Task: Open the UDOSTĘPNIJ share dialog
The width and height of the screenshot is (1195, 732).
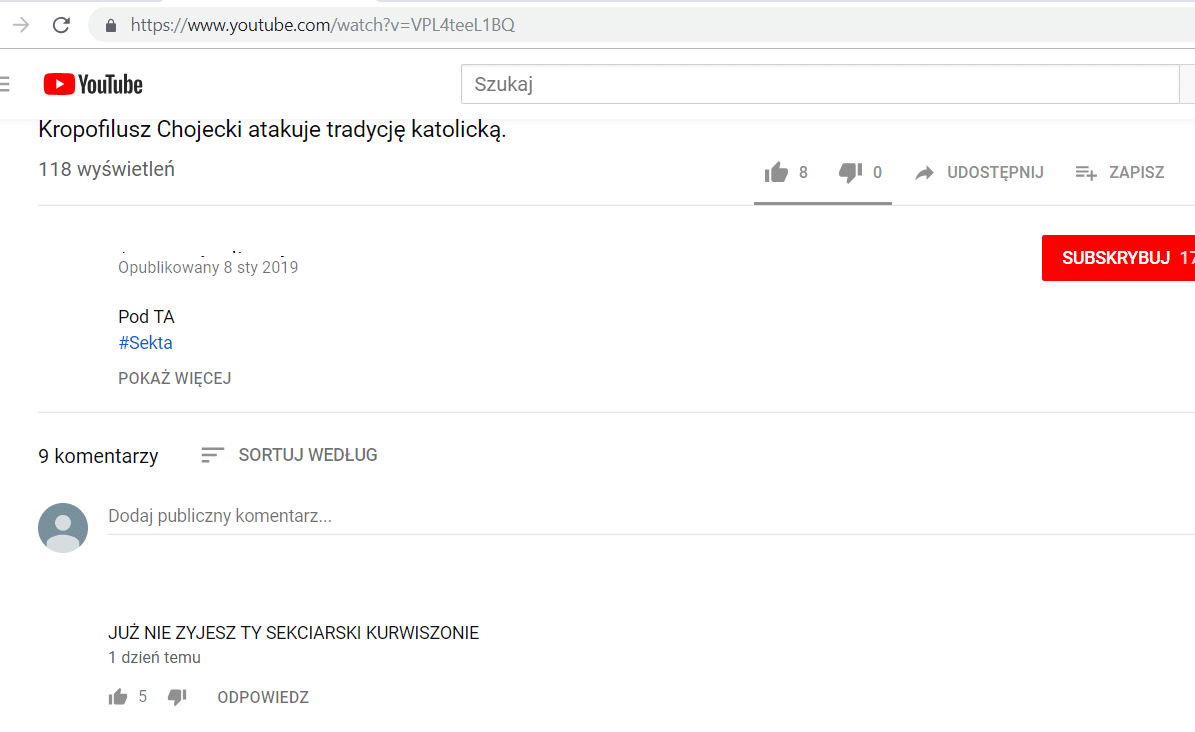Action: (x=980, y=173)
